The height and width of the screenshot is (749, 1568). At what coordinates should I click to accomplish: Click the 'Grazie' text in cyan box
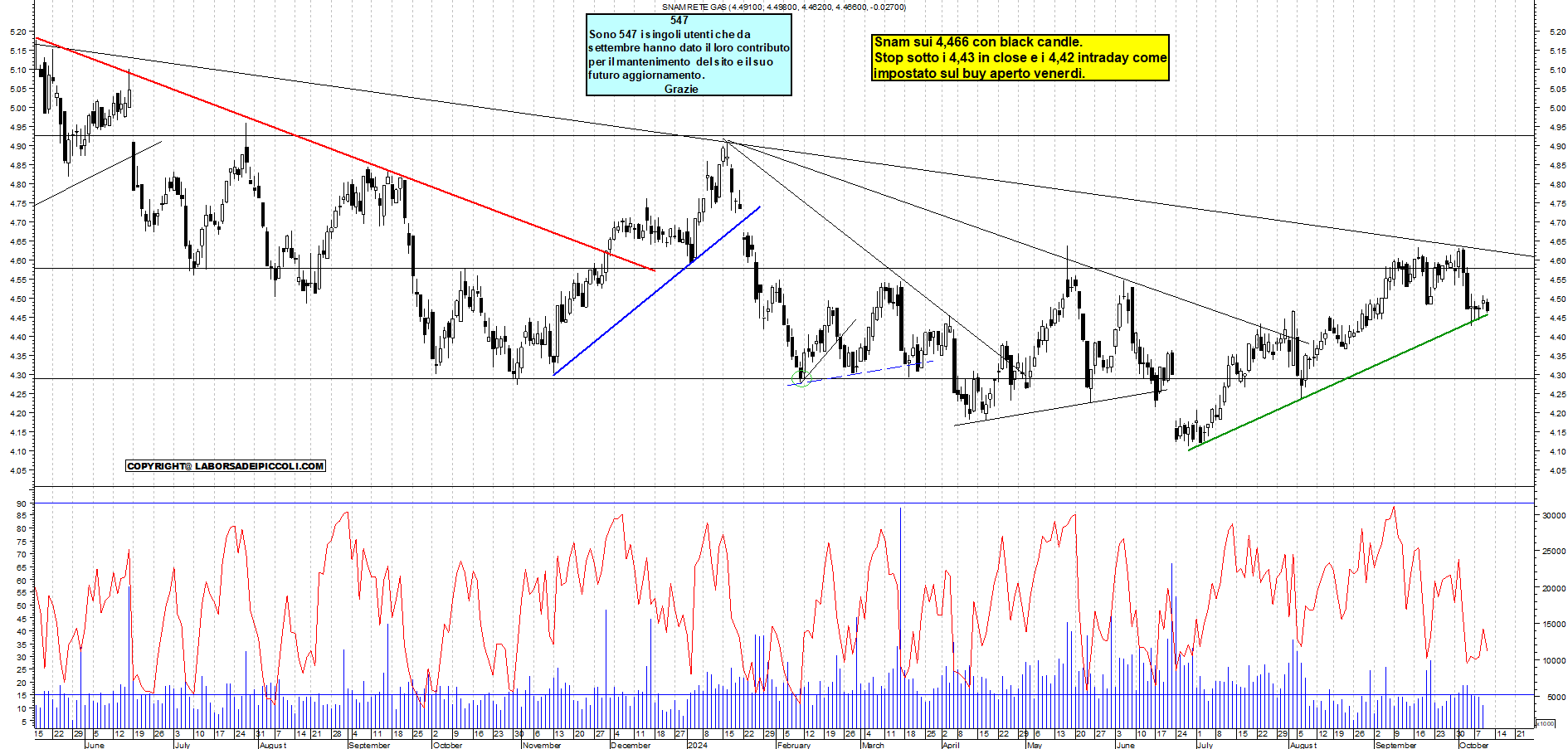tap(681, 89)
